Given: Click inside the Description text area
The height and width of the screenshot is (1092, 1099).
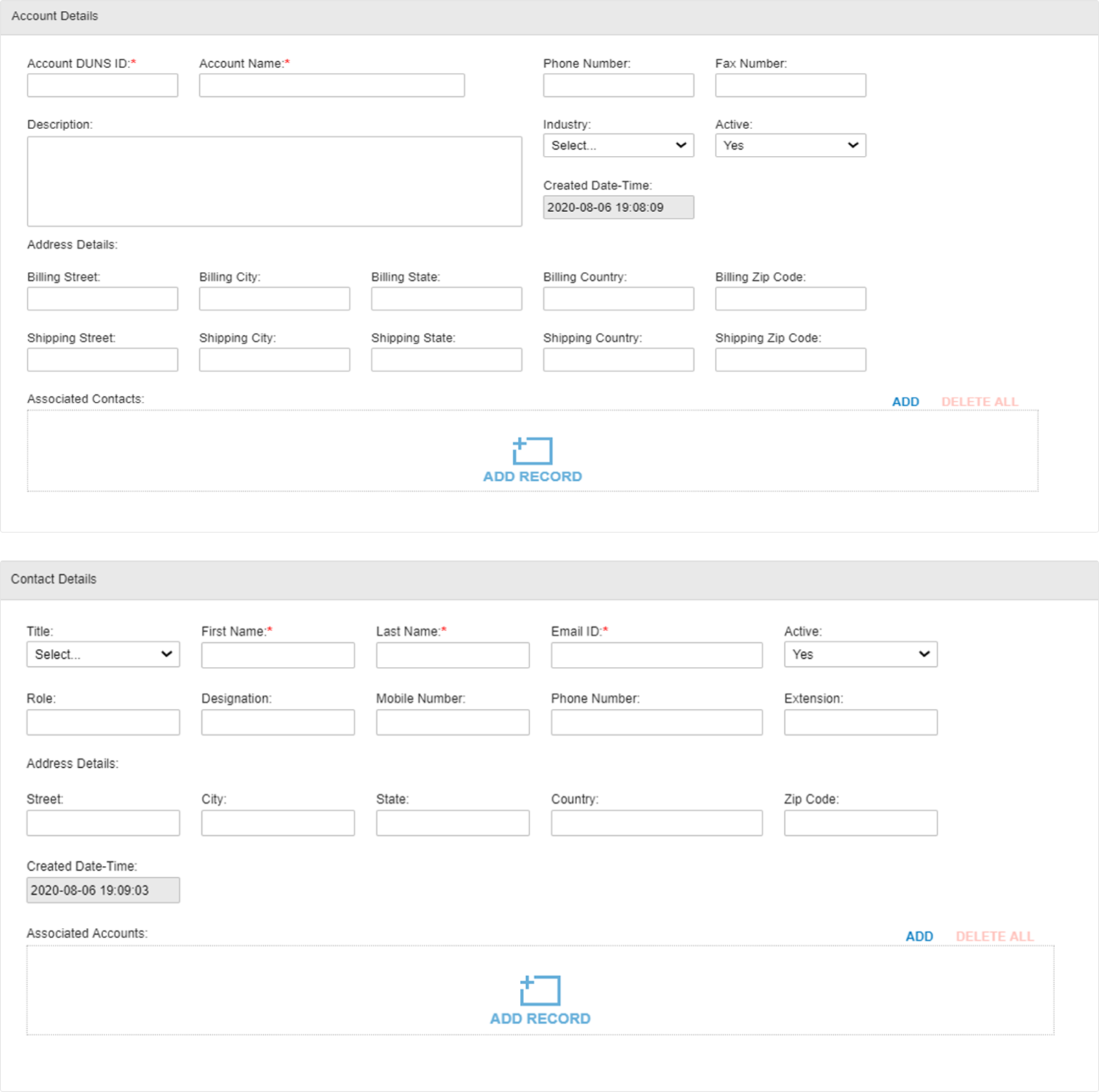Looking at the screenshot, I should [x=274, y=181].
